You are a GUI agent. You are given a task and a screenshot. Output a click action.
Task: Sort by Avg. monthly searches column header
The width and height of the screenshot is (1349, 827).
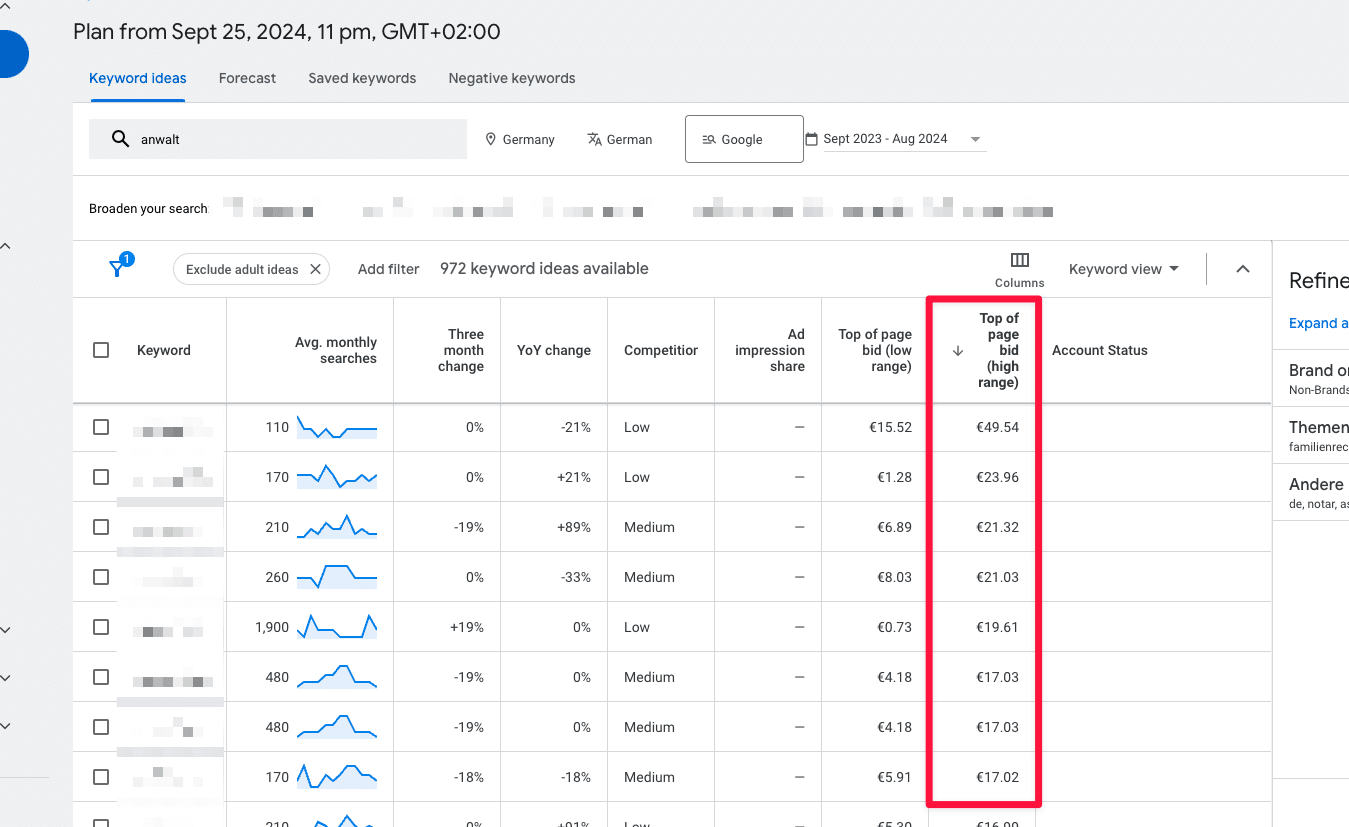(336, 350)
